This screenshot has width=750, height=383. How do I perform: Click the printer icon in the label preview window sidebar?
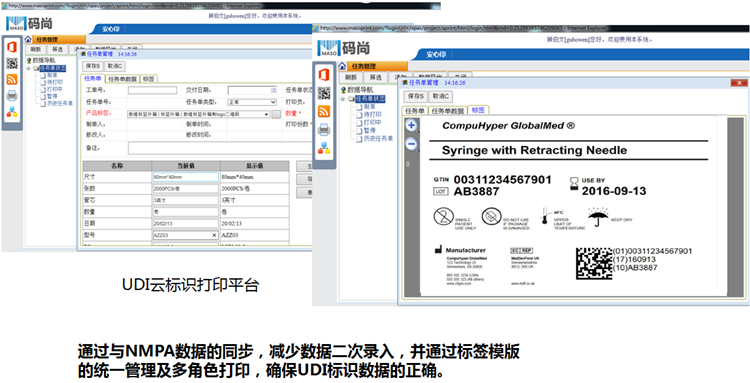(x=324, y=129)
